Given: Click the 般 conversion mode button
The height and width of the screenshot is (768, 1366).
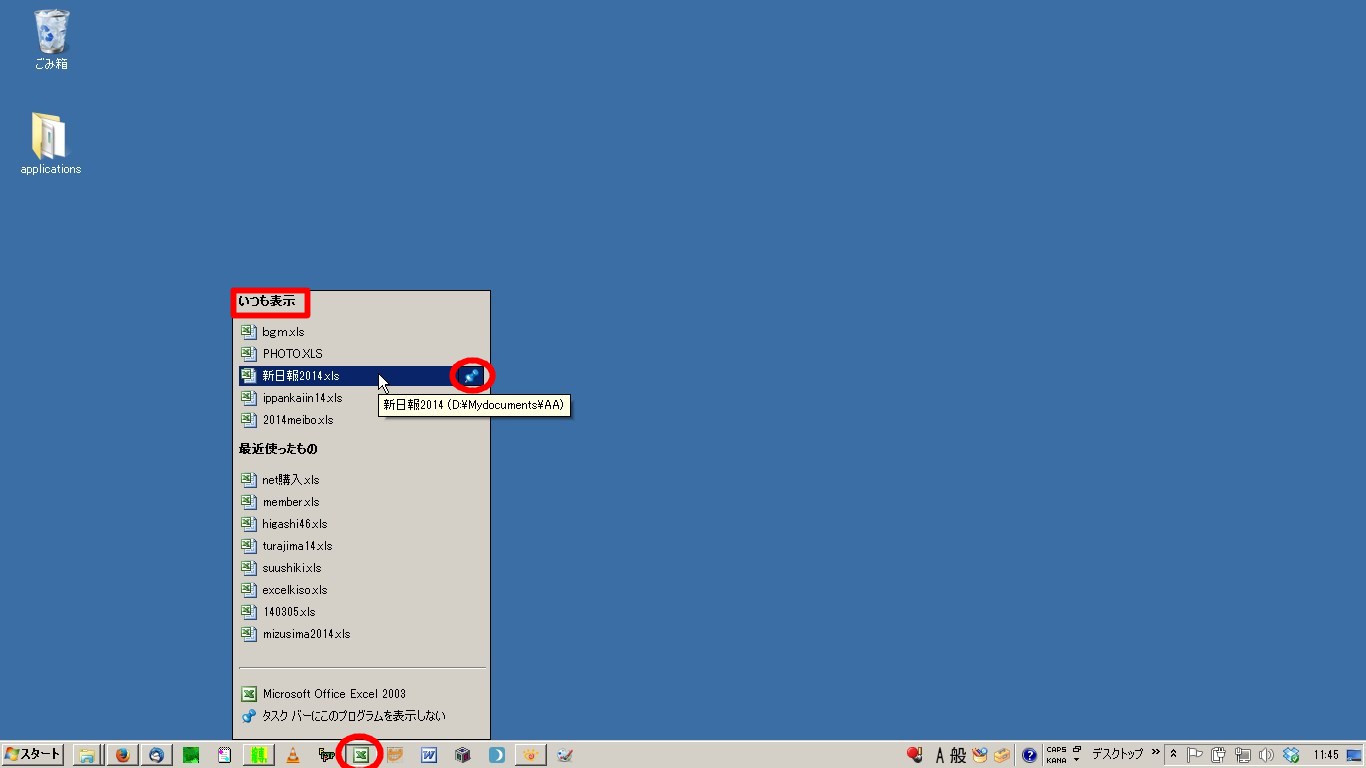Looking at the screenshot, I should (958, 755).
